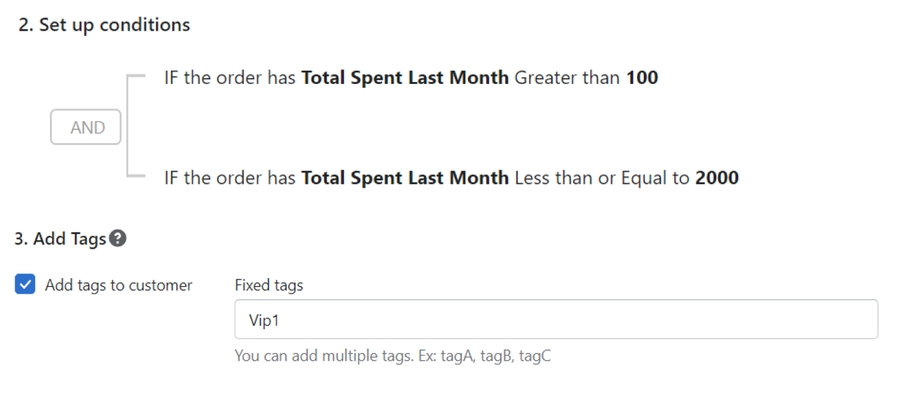
Task: Click 'IF the order has' in second condition
Action: click(230, 178)
